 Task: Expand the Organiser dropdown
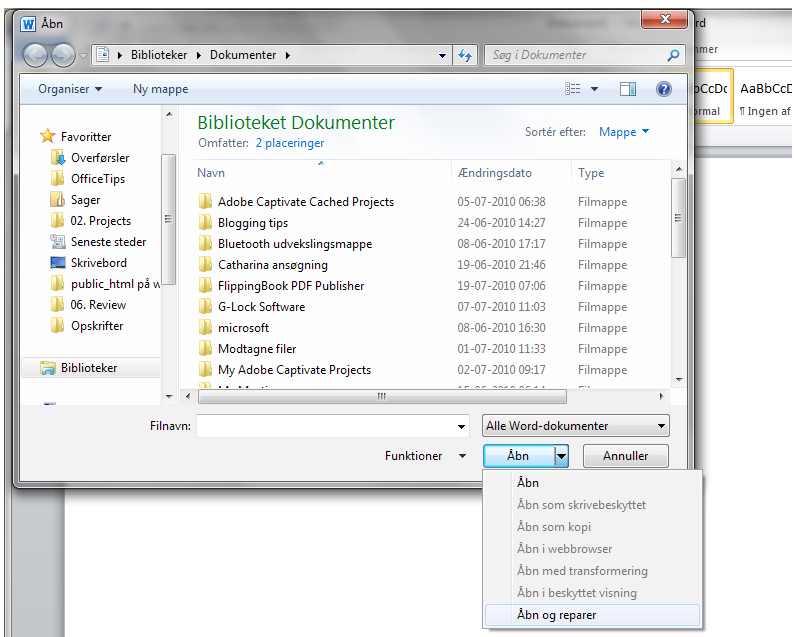coord(70,89)
